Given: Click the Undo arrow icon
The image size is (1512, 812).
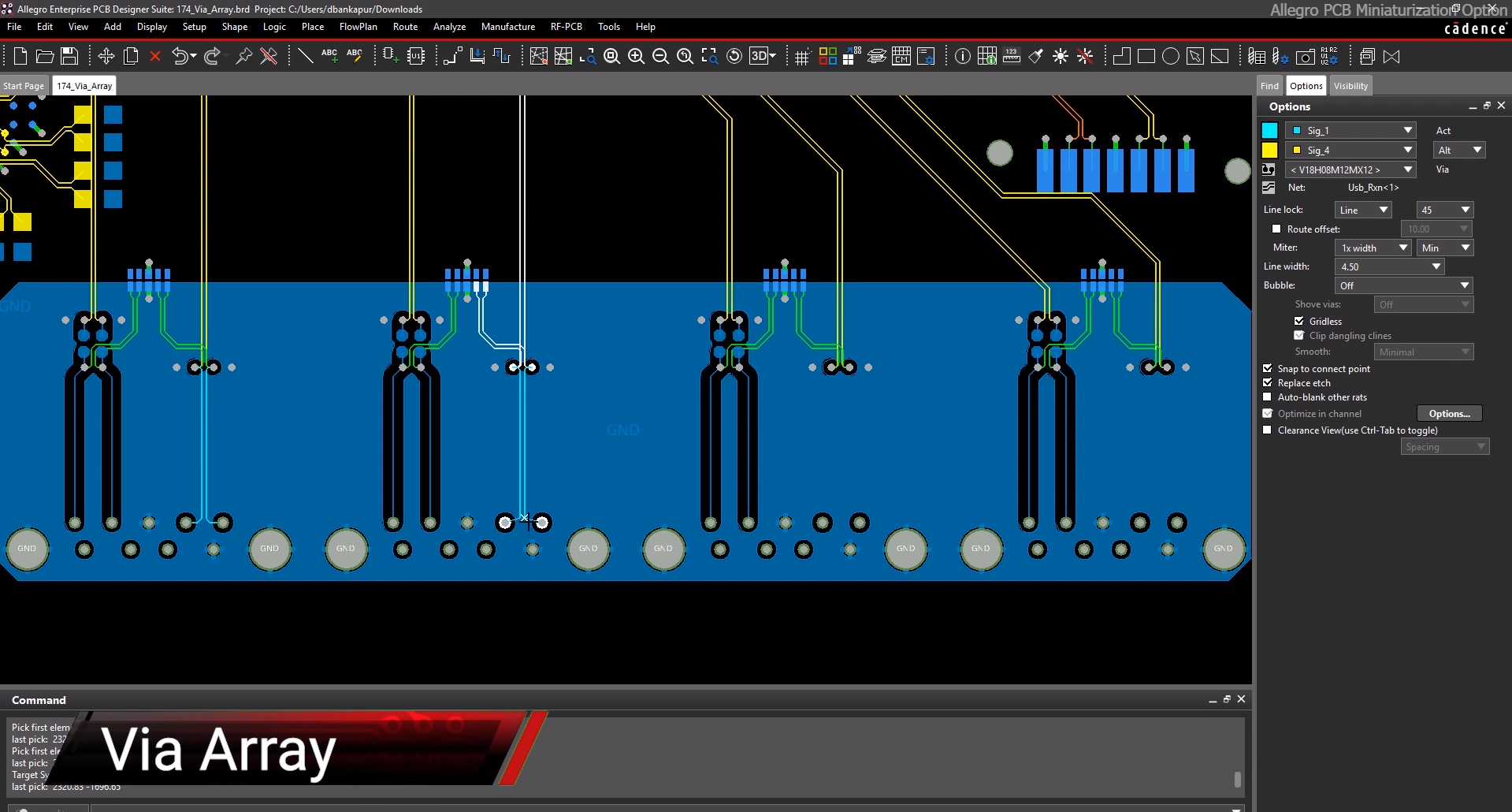Looking at the screenshot, I should pos(180,56).
